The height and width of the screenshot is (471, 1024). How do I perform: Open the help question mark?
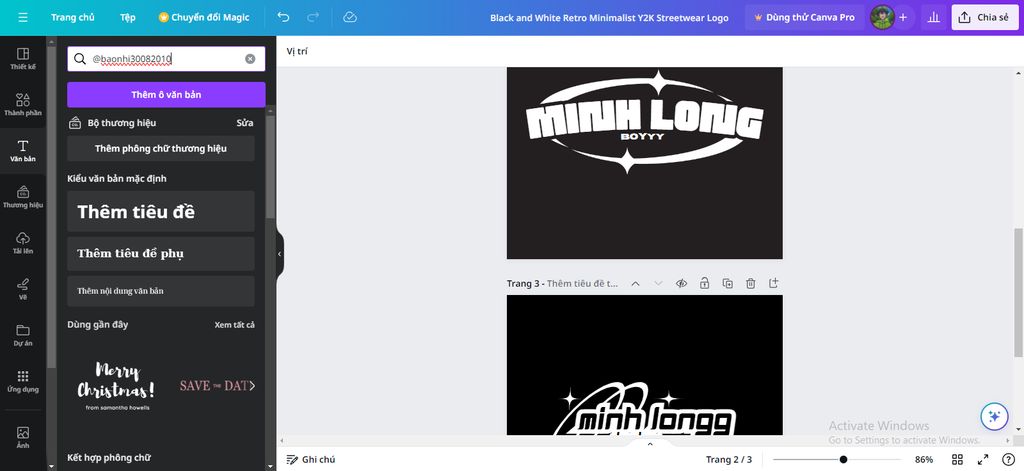pyautogui.click(x=1008, y=459)
